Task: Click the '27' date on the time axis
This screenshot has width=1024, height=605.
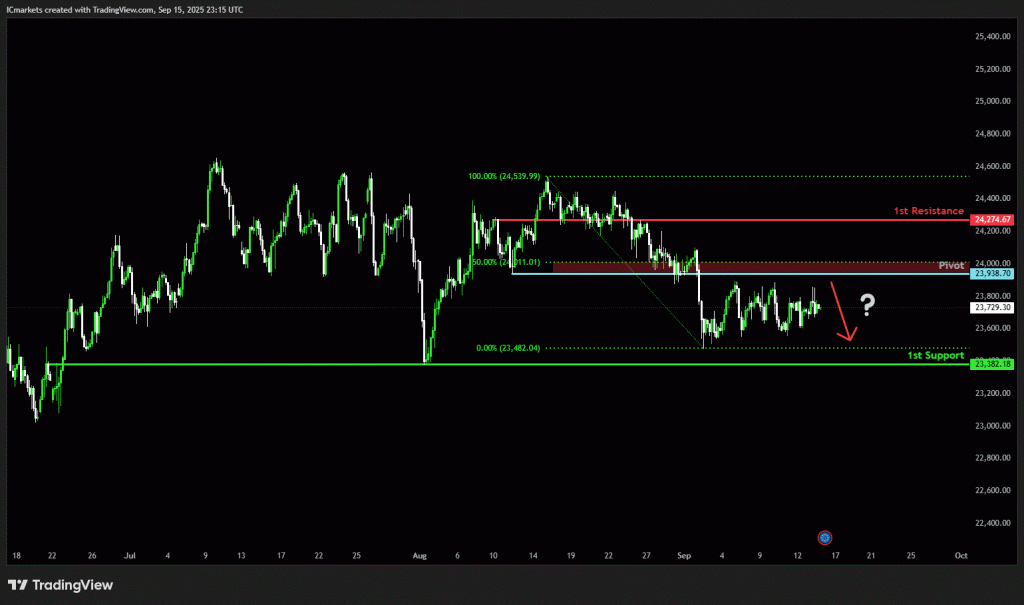Action: point(646,555)
